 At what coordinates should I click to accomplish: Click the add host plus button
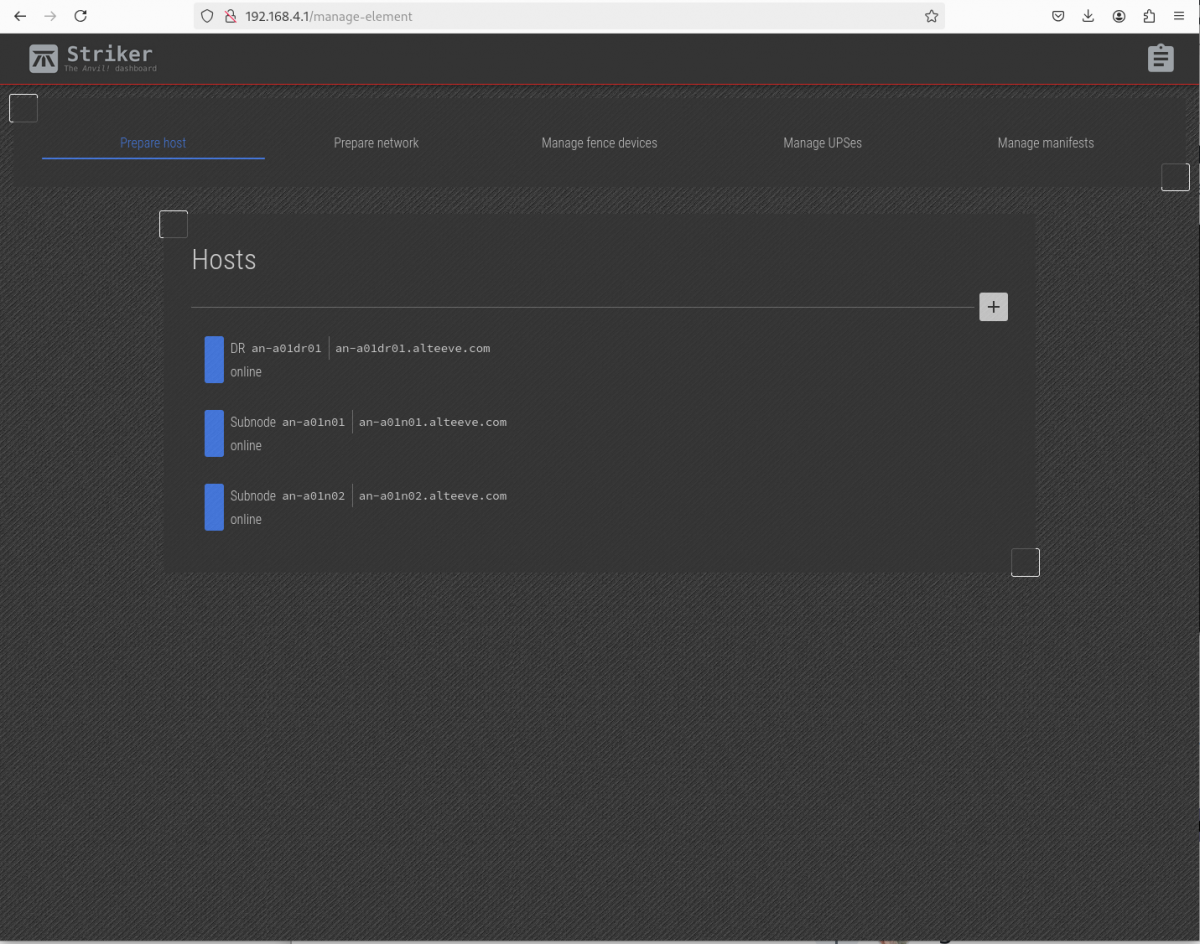point(993,307)
